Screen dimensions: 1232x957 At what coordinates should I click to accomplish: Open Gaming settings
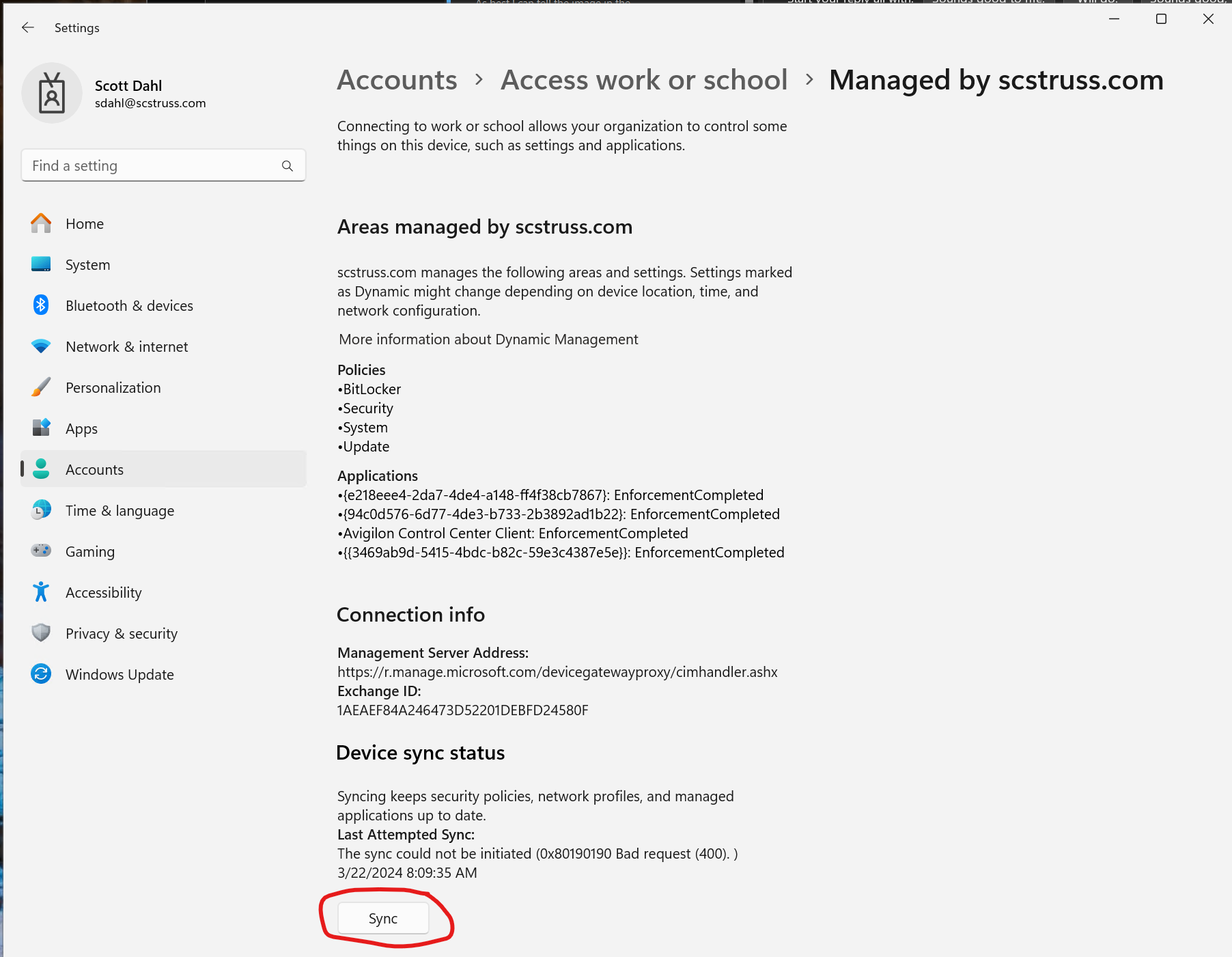[163, 551]
